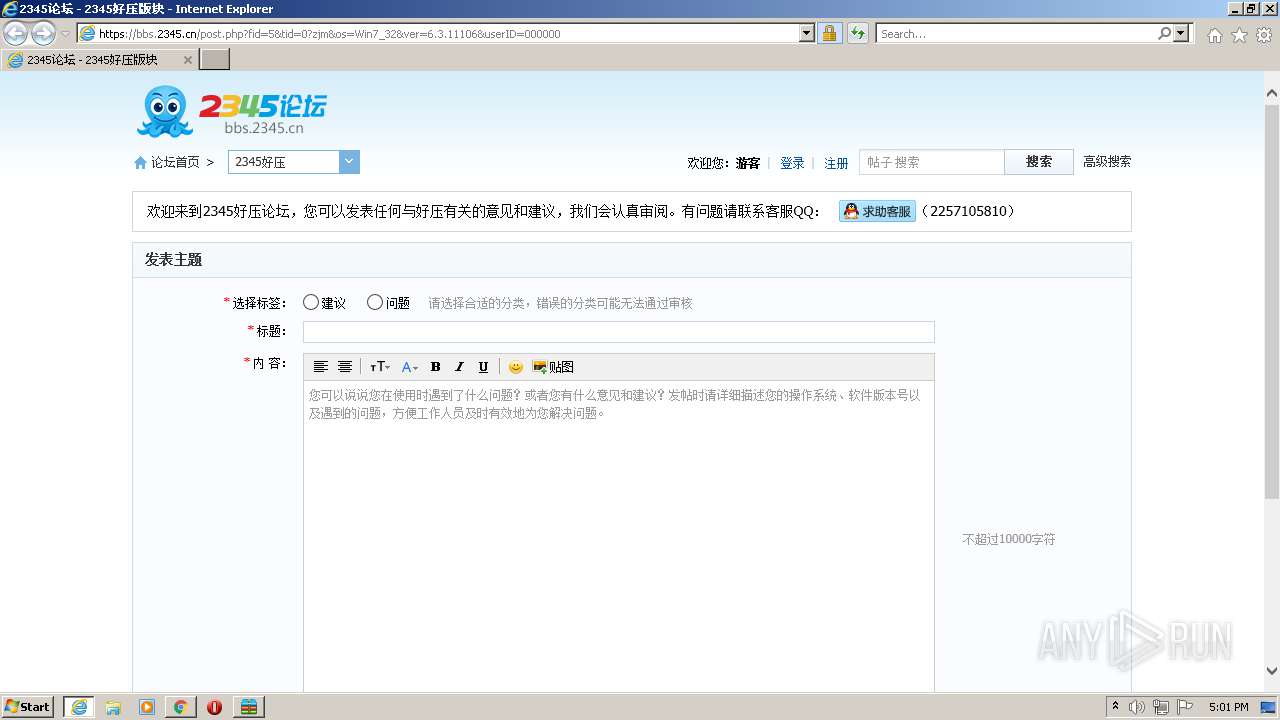Toggle bold formatting in editor
Screen dimensions: 1280x720
pyautogui.click(x=435, y=367)
